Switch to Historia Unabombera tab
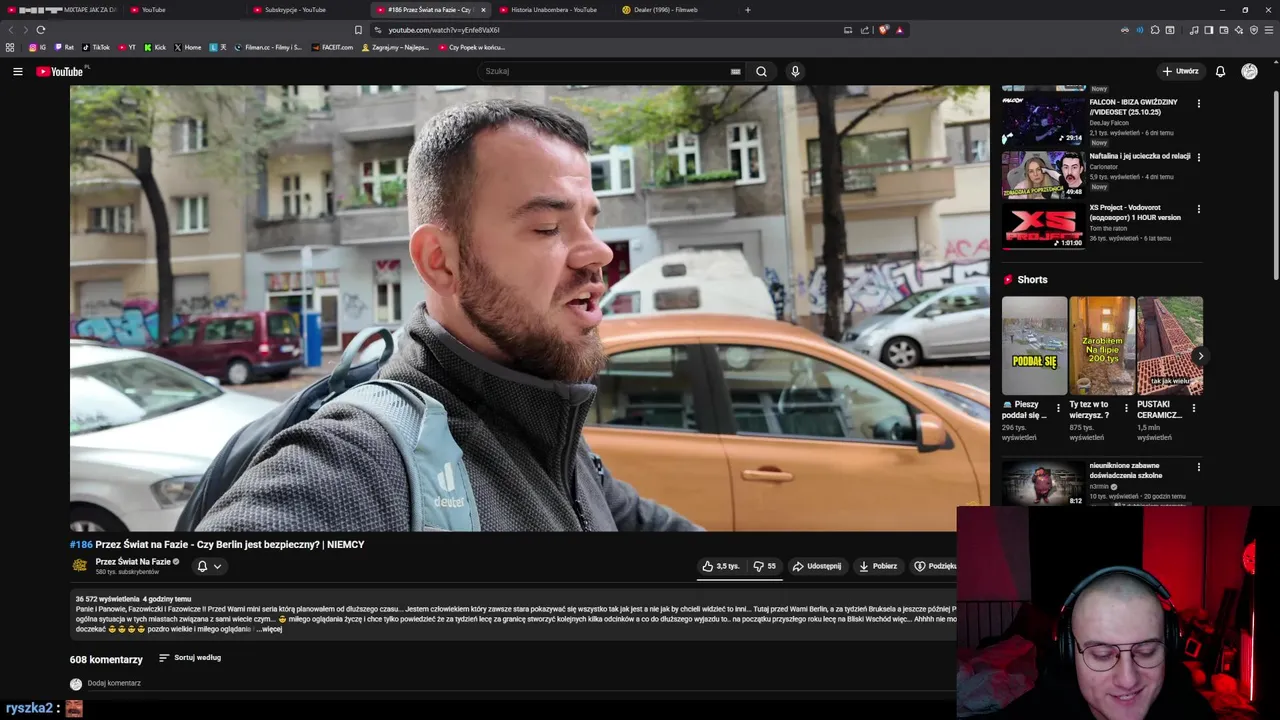 click(553, 10)
